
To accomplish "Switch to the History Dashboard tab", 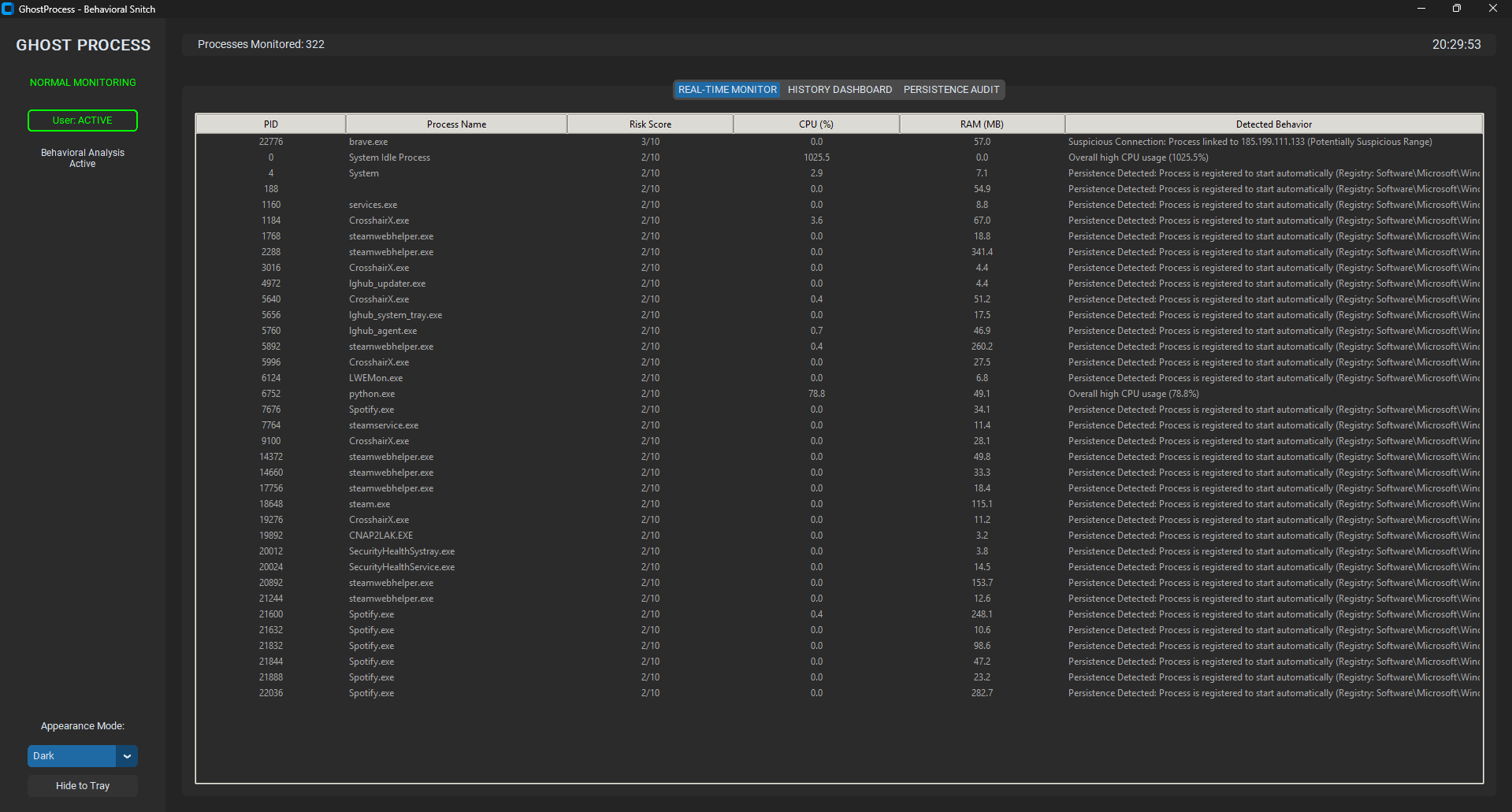I will click(x=840, y=90).
